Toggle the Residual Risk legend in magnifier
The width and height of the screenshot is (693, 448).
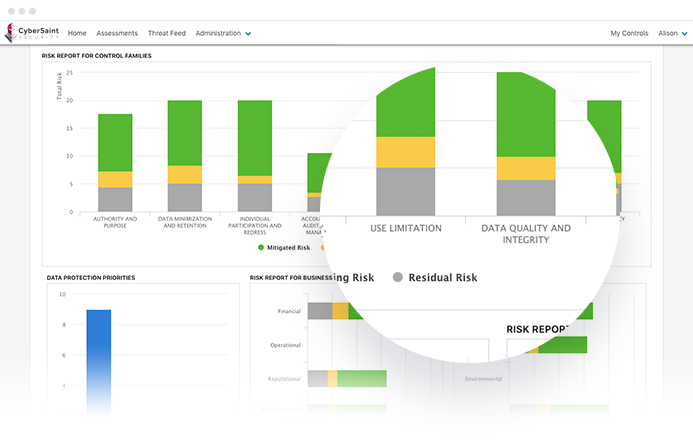(x=435, y=277)
